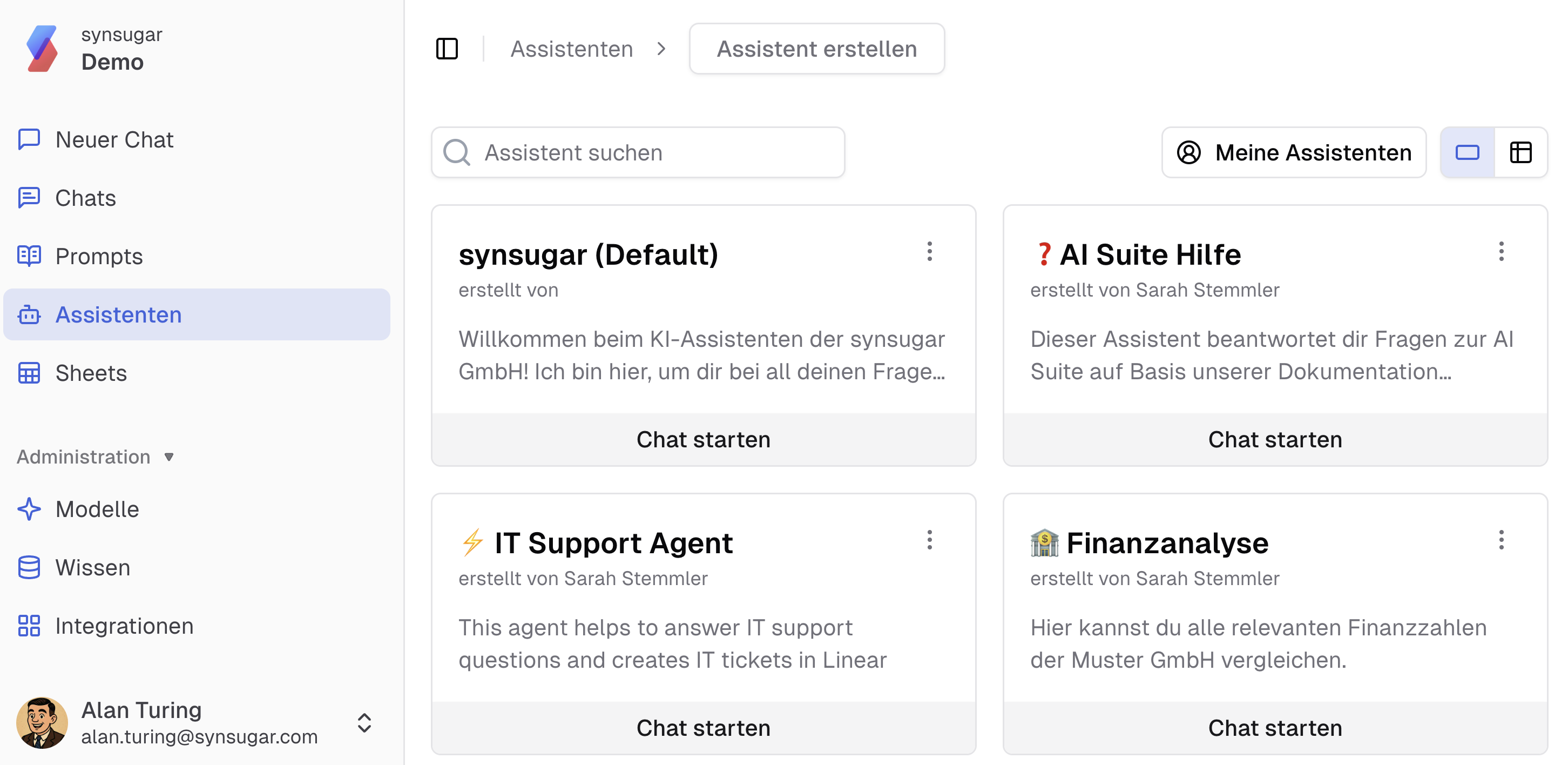Switch to card view layout
This screenshot has width=1568, height=765.
click(x=1467, y=153)
